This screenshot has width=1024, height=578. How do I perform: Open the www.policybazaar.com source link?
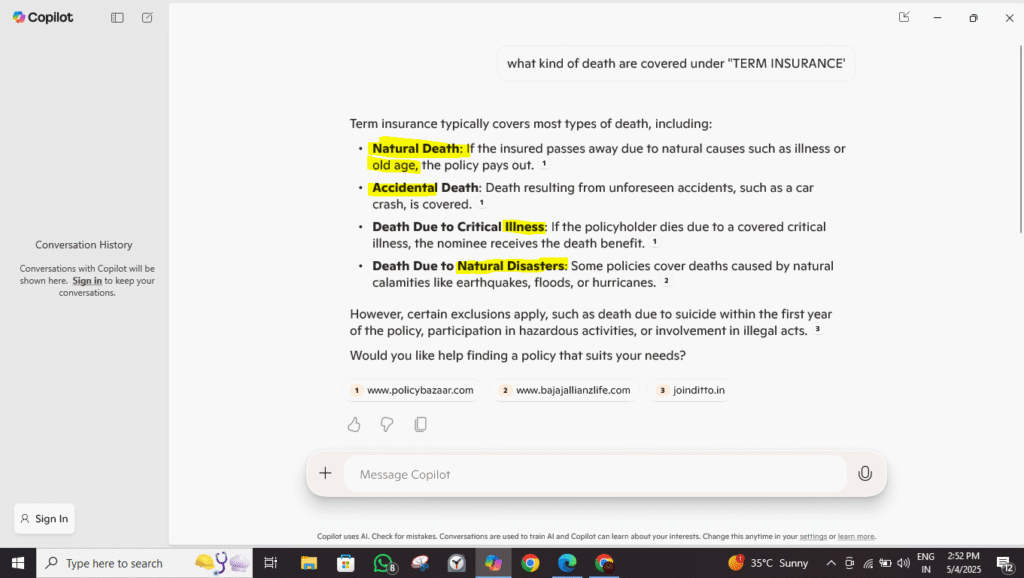tap(413, 390)
